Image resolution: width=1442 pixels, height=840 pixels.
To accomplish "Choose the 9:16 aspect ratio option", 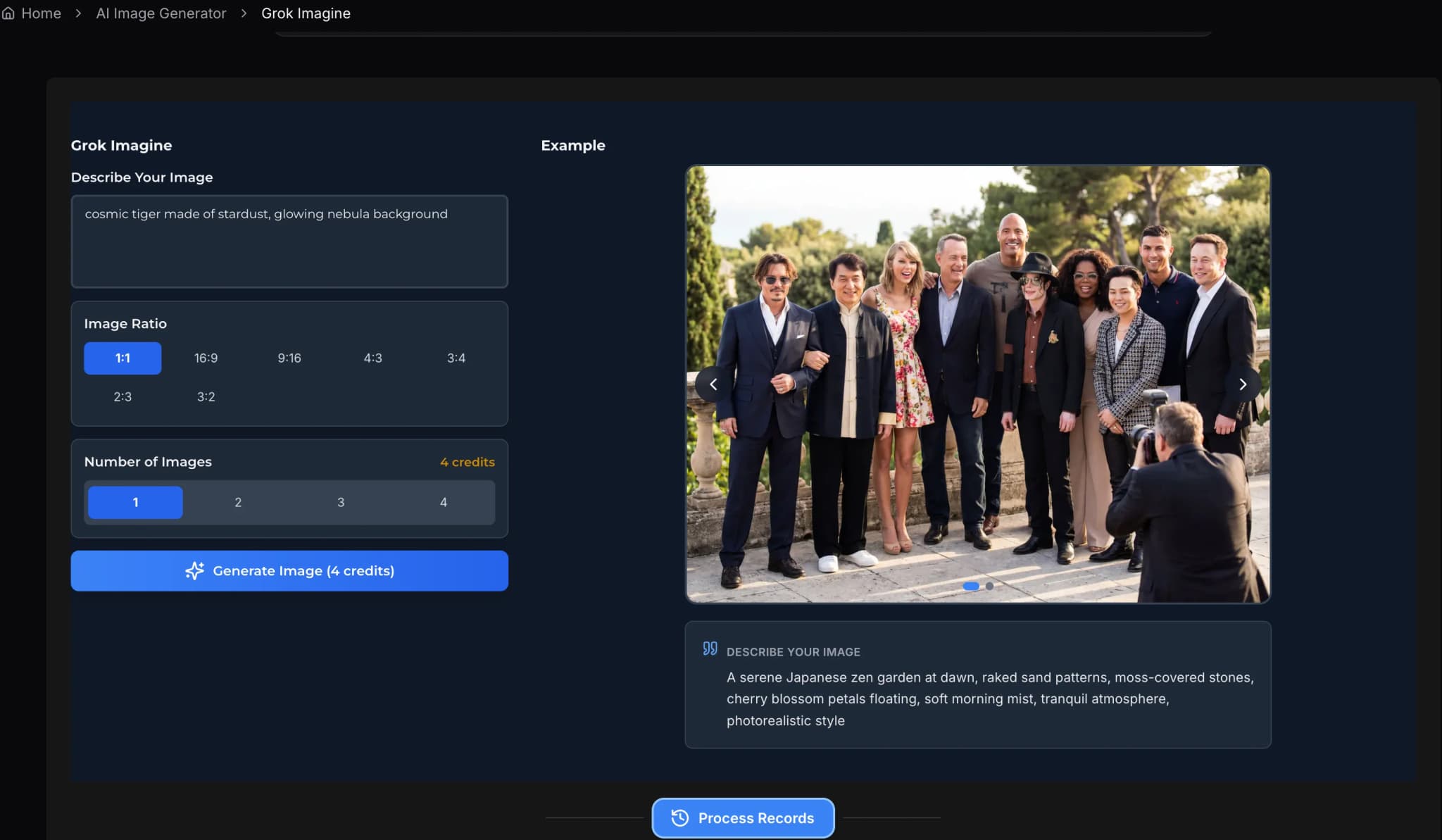I will coord(289,358).
